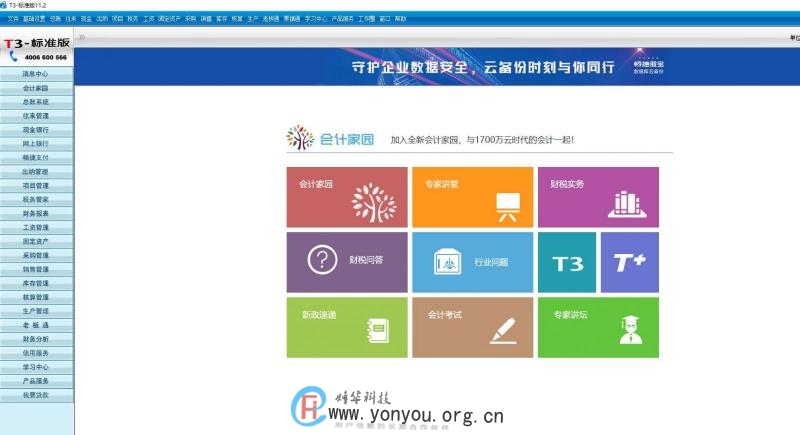Open 我要贷款 from the sidebar
This screenshot has width=800, height=435.
[36, 395]
